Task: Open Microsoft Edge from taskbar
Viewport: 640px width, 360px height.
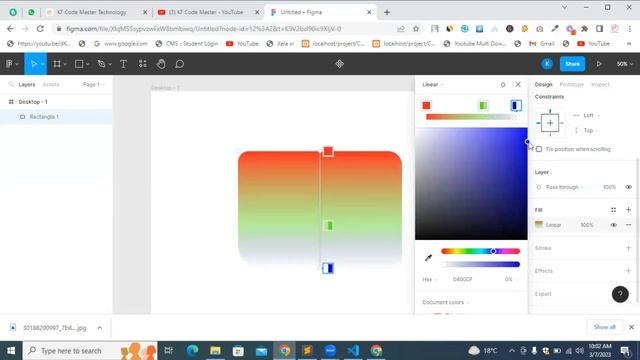Action: click(x=192, y=351)
